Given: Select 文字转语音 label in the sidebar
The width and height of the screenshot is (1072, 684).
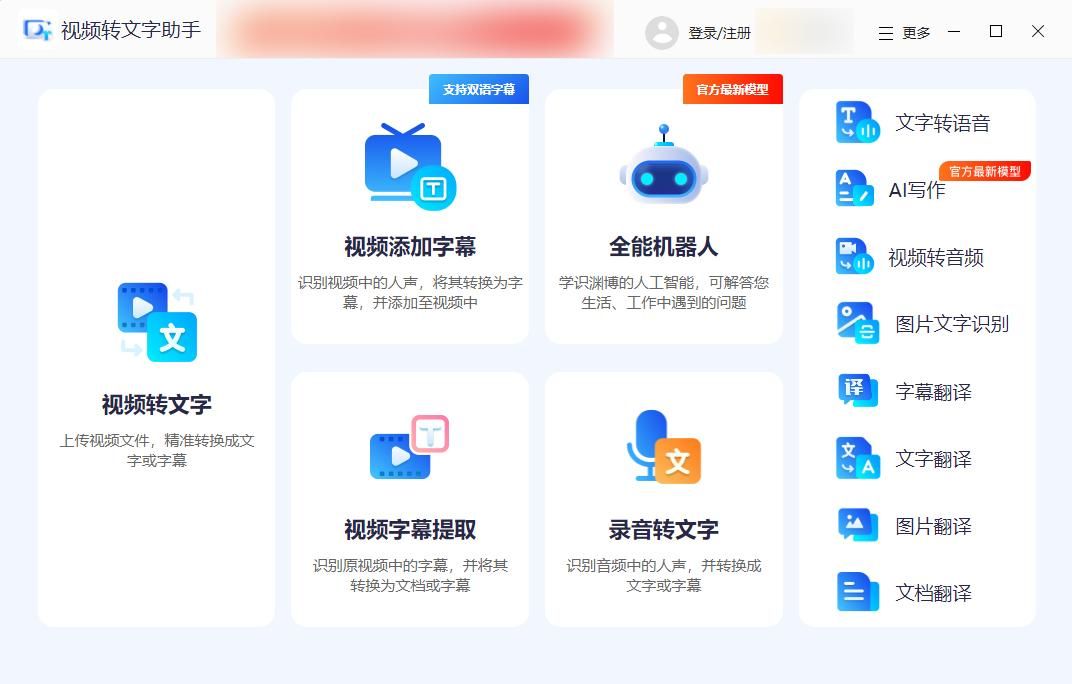Looking at the screenshot, I should pos(943,123).
